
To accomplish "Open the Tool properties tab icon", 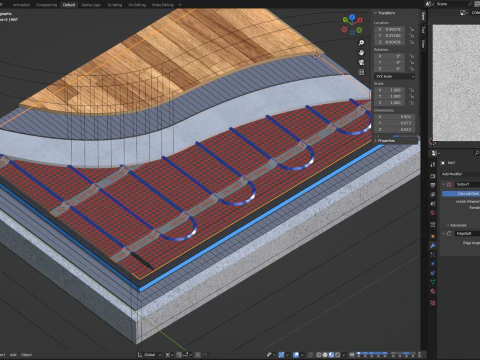I will coord(433,164).
